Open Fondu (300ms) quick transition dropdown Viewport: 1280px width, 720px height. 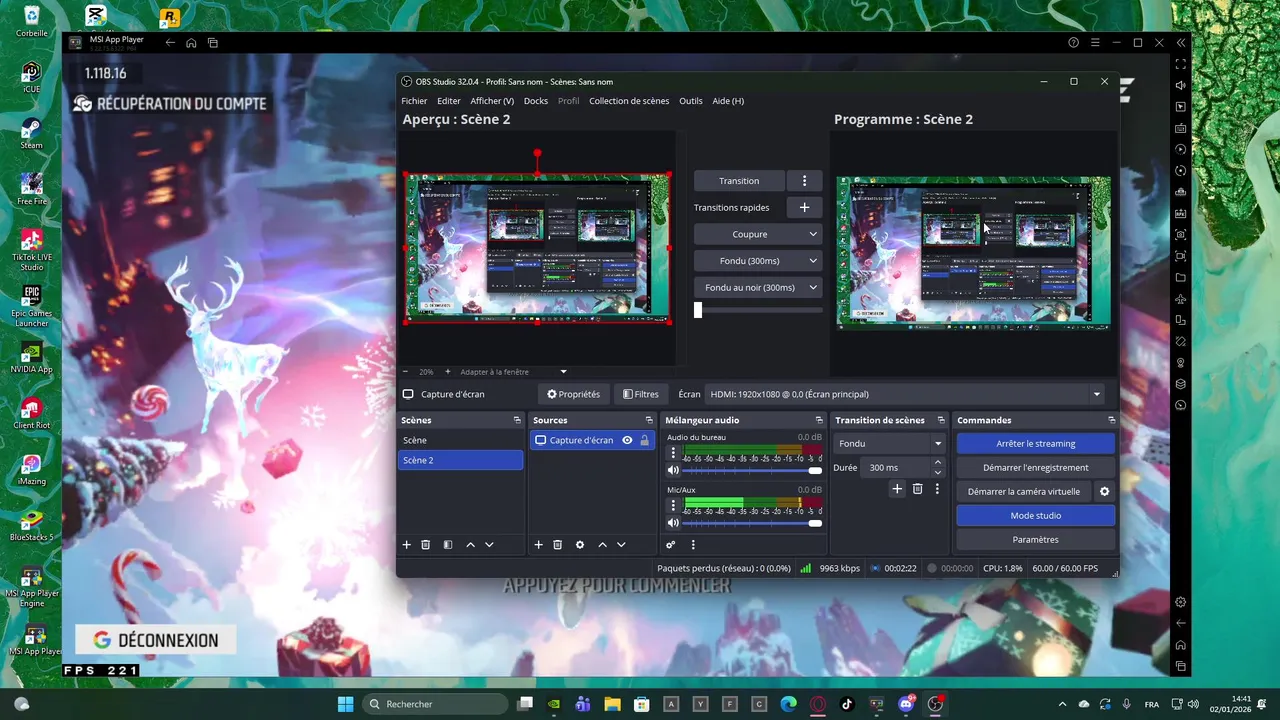click(758, 261)
